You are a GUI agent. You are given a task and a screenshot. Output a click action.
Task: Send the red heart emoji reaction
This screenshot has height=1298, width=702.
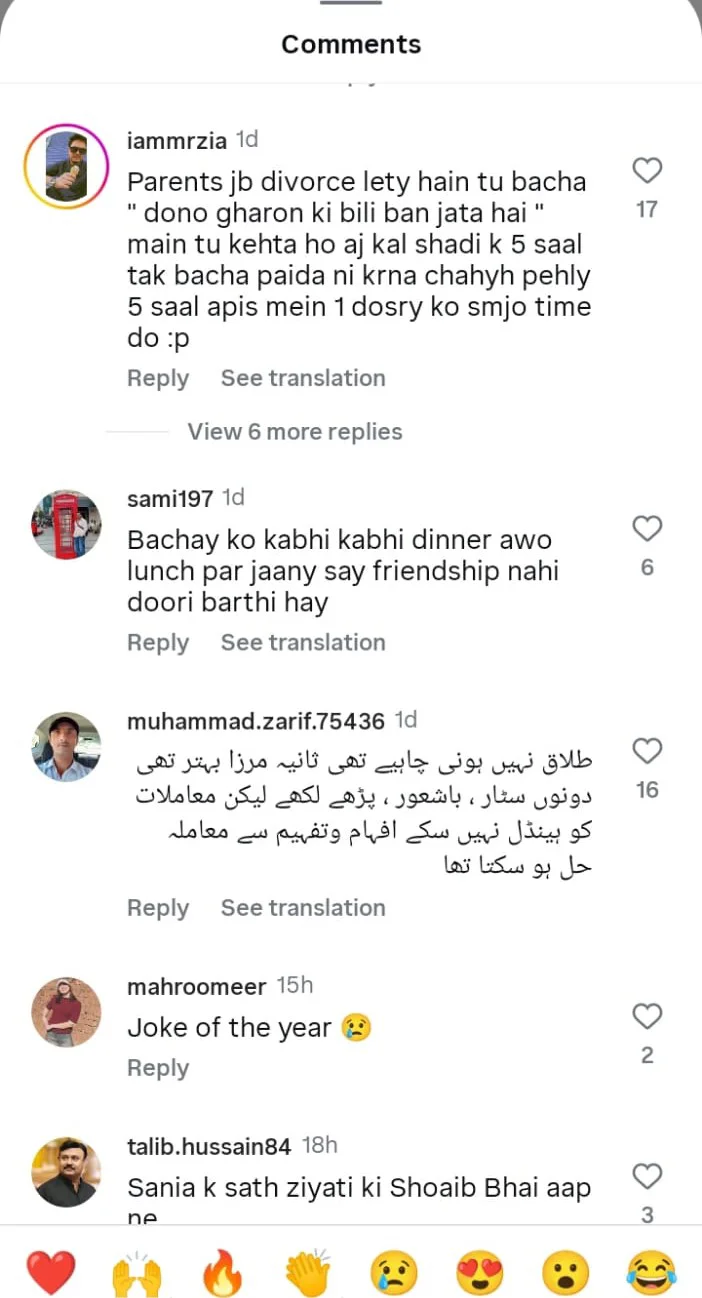(50, 1273)
